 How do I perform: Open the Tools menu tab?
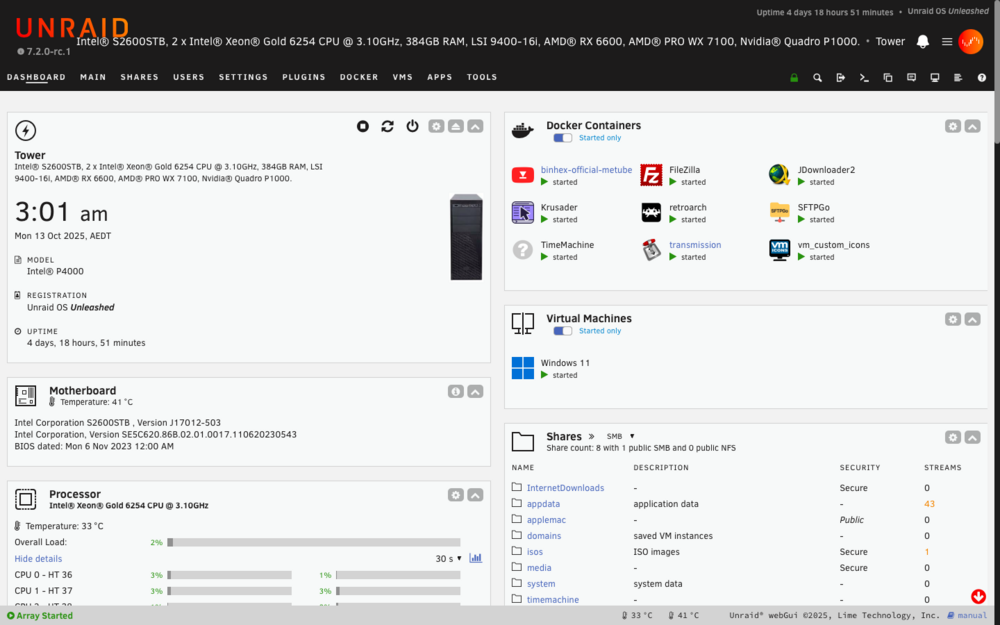coord(482,77)
